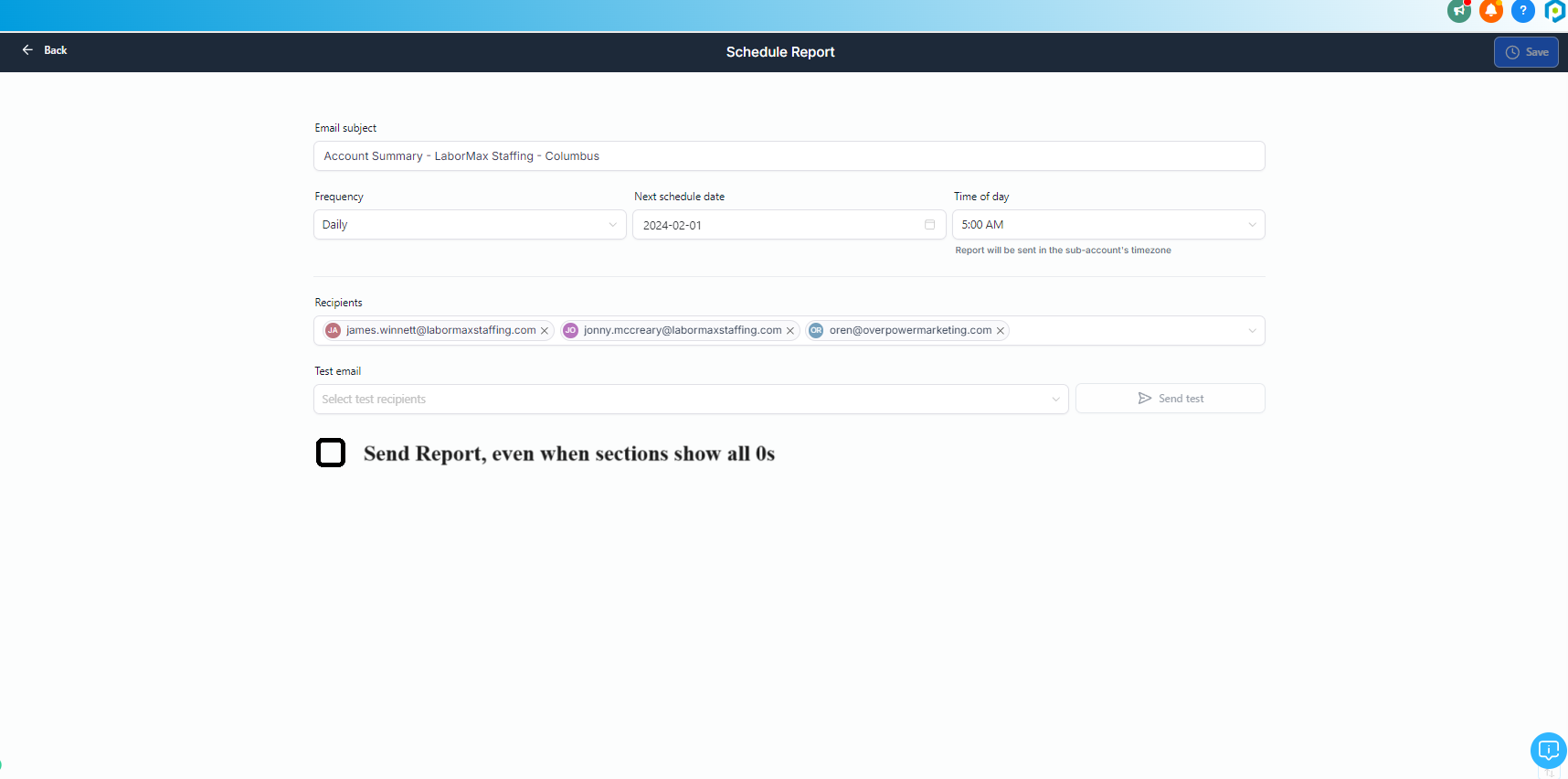
Task: Open the orange notifications bell
Action: (x=1490, y=11)
